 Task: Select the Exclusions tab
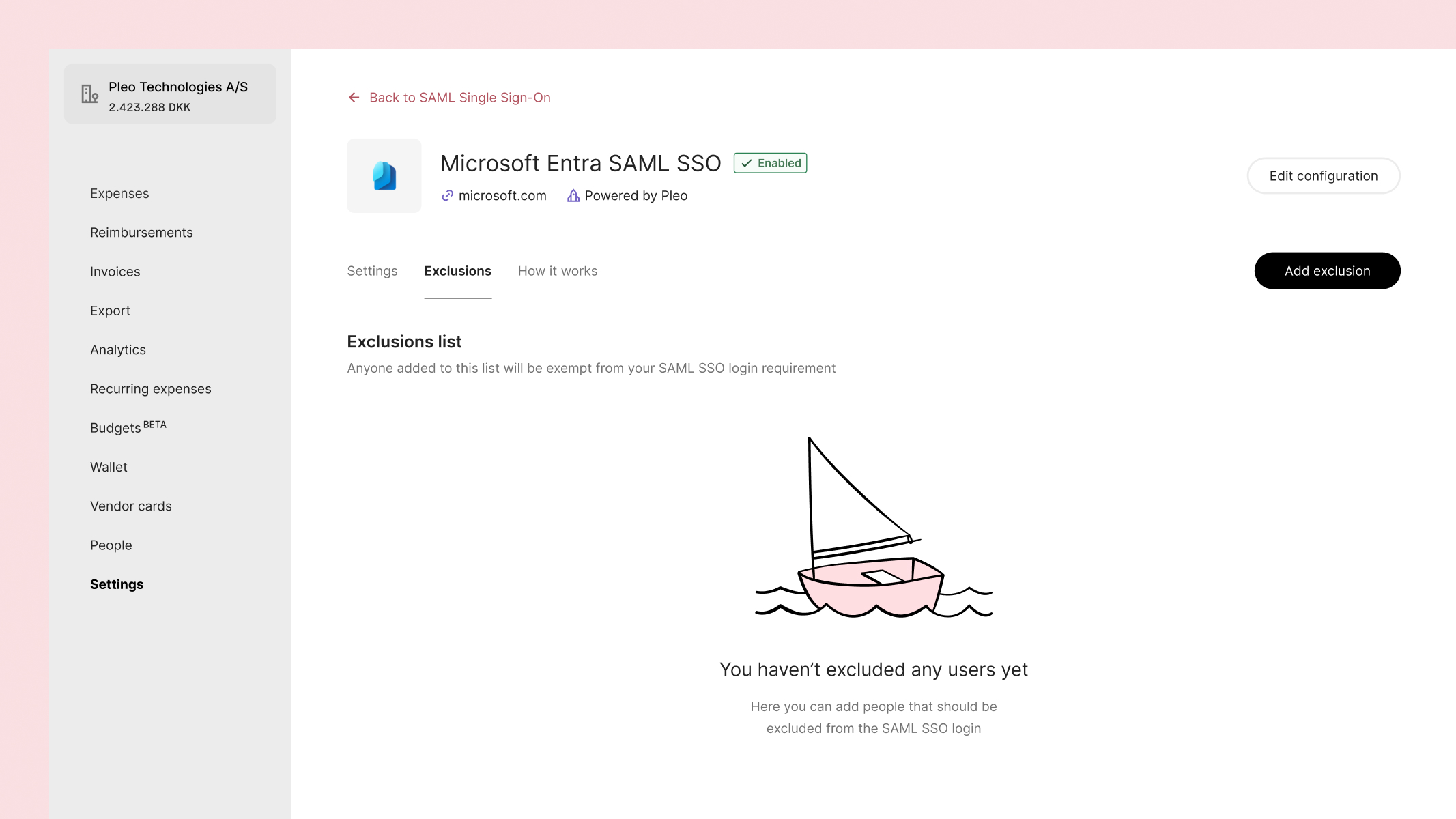[457, 271]
